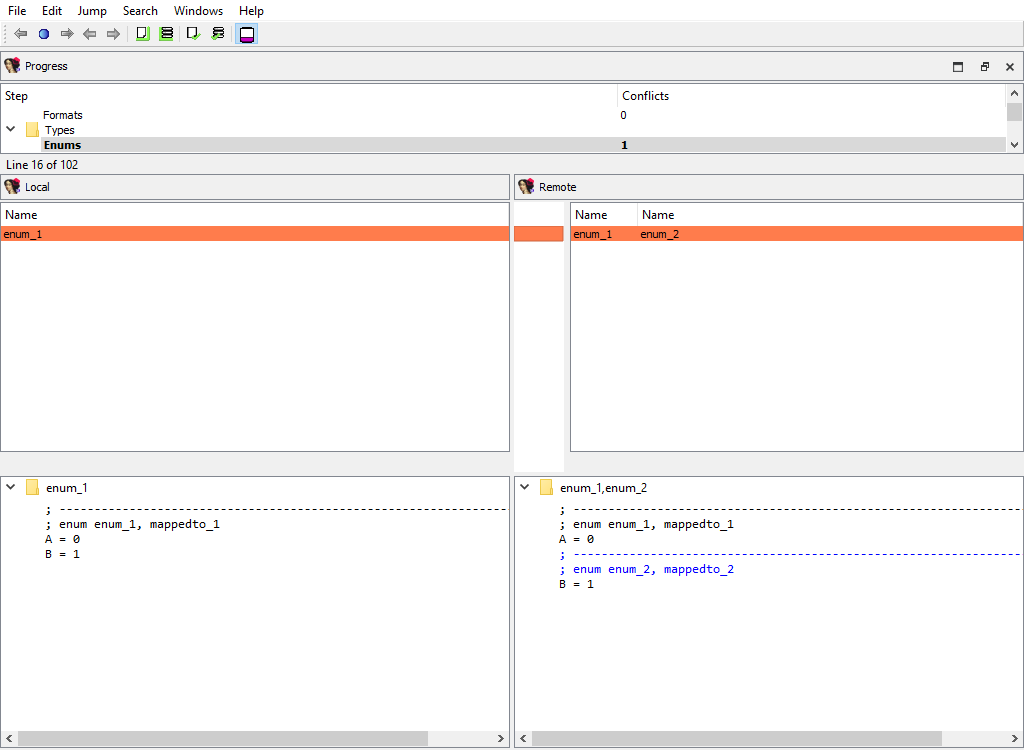Open the File menu
The height and width of the screenshot is (750, 1024).
pos(17,11)
